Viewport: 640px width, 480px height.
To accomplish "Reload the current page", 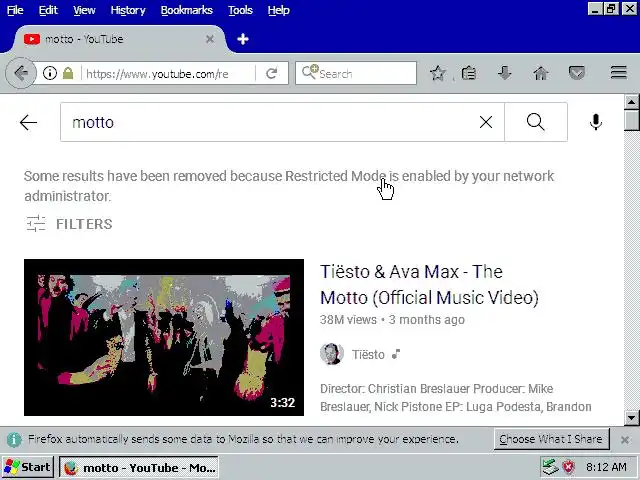I will [x=272, y=73].
